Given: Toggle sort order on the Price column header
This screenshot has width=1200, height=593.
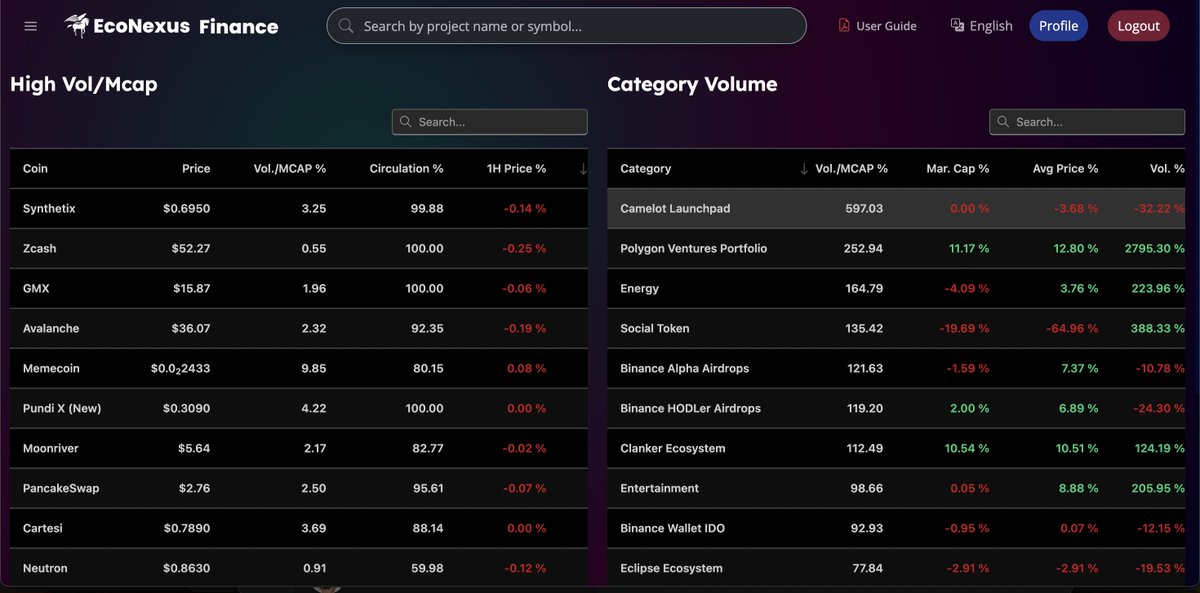Looking at the screenshot, I should [x=196, y=168].
